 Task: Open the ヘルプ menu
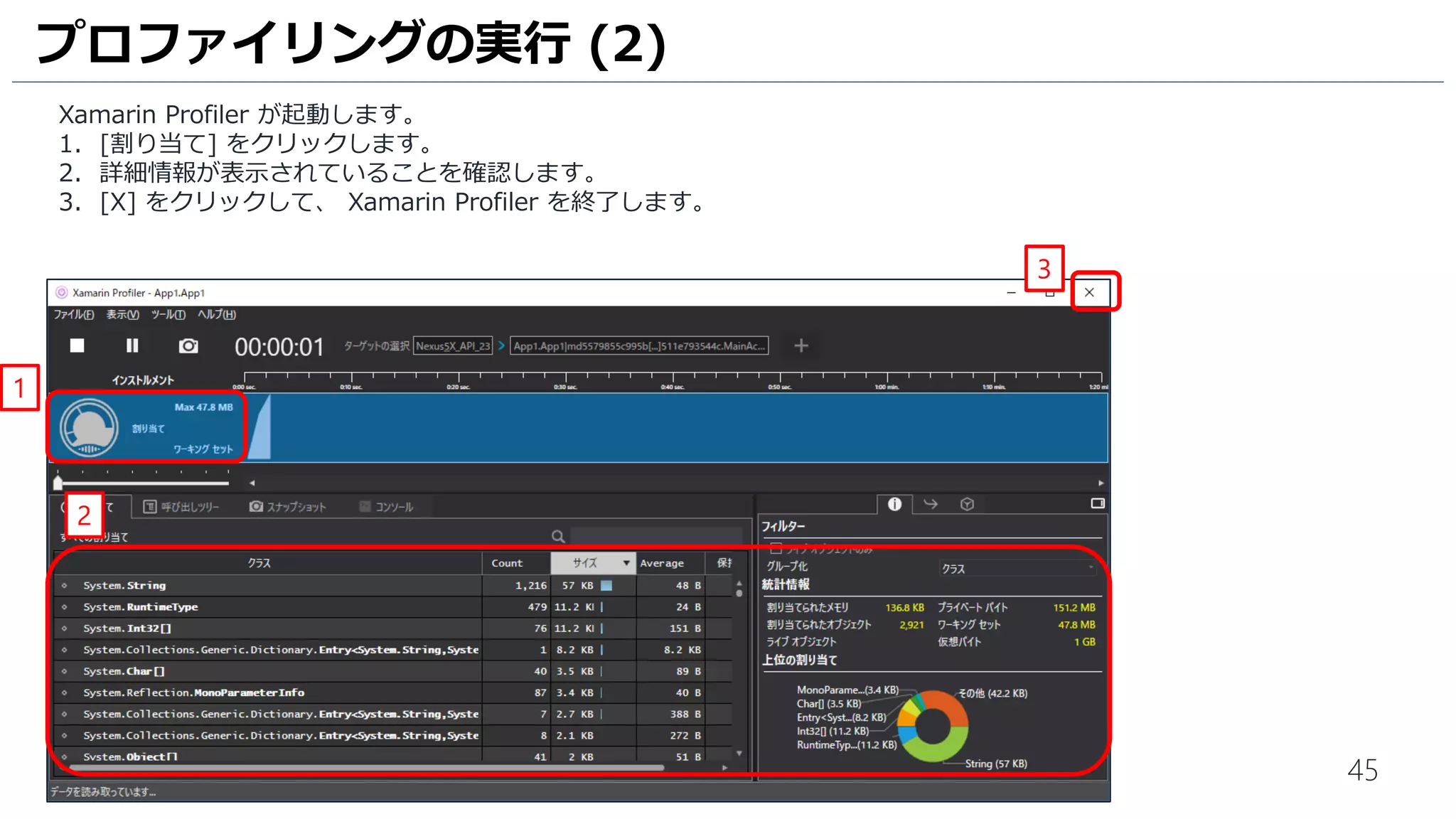[217, 314]
